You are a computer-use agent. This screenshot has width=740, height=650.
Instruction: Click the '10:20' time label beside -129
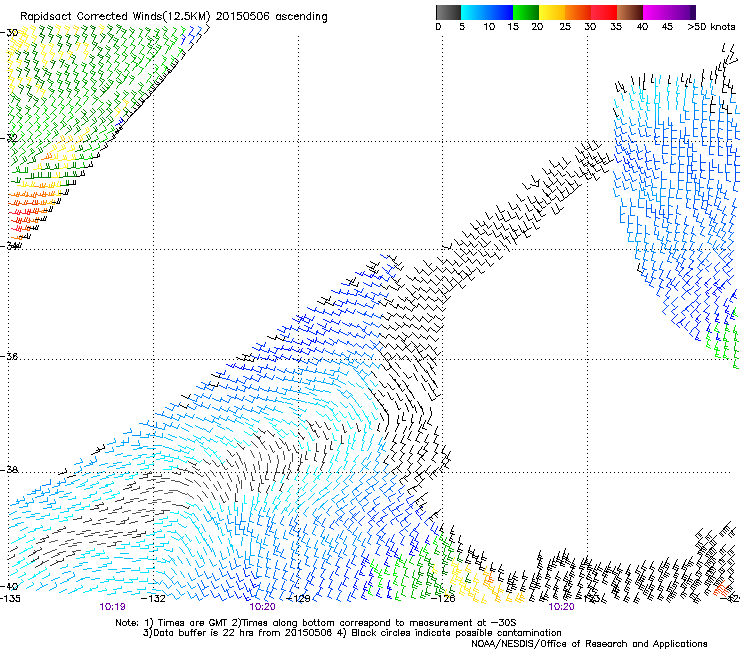(262, 607)
